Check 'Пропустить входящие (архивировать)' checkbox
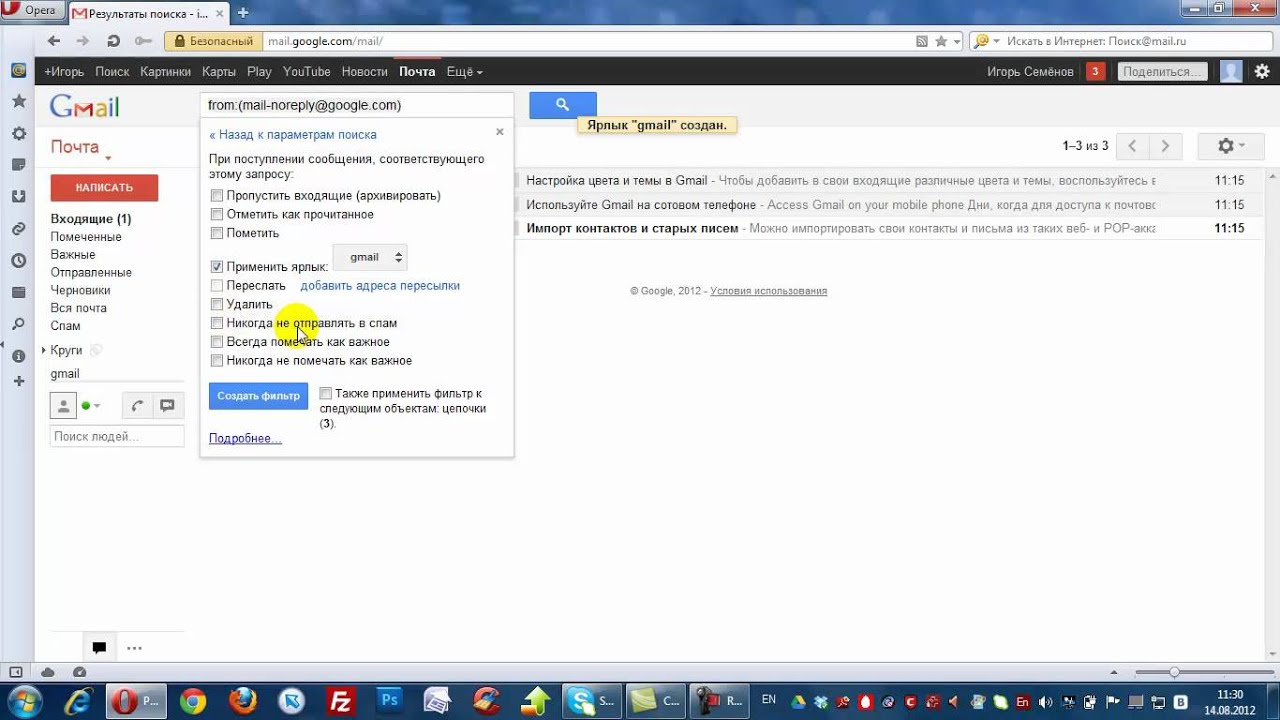1280x720 pixels. click(217, 196)
